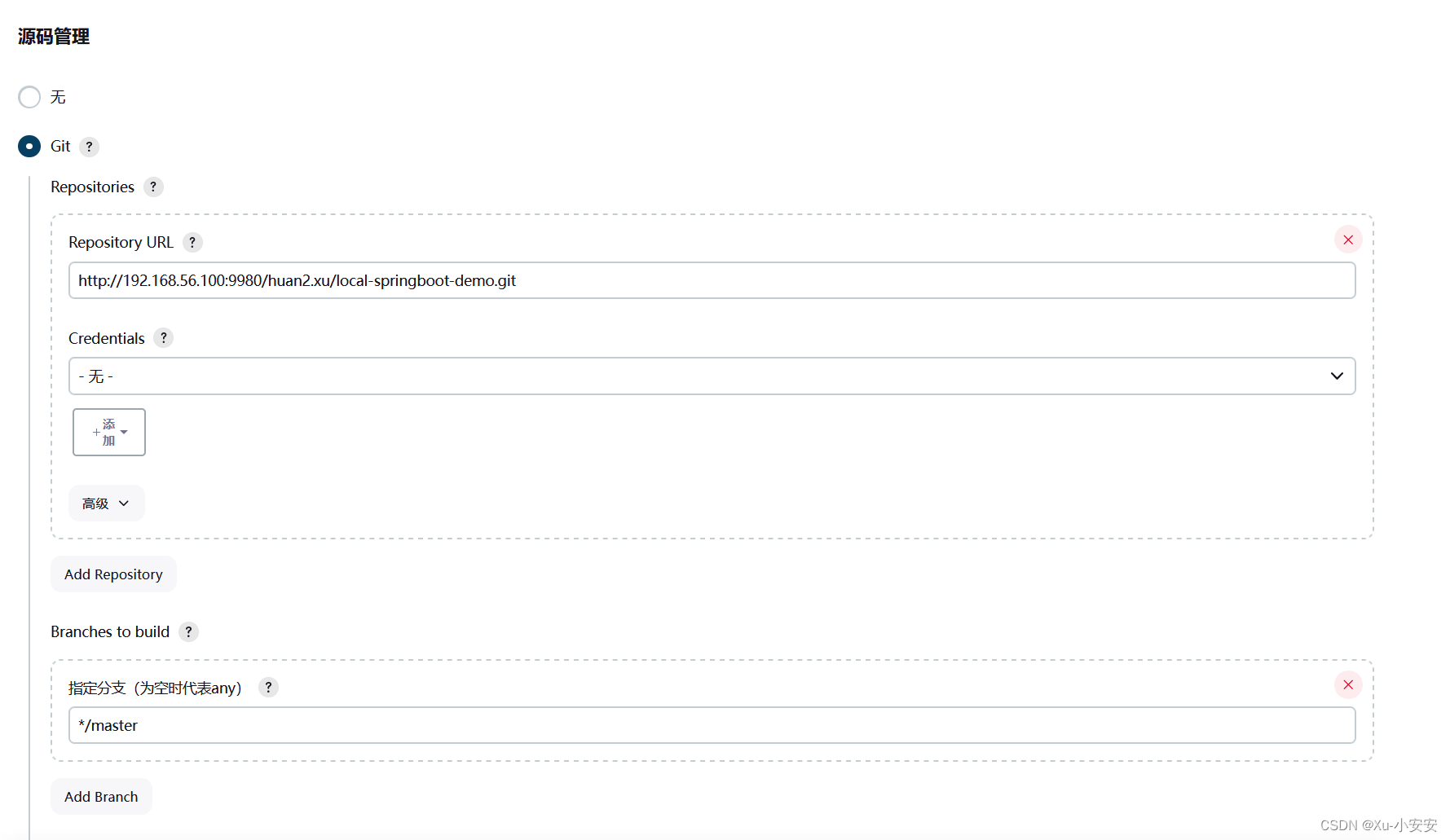The width and height of the screenshot is (1450, 840).
Task: Click the Add Repository button
Action: (x=113, y=574)
